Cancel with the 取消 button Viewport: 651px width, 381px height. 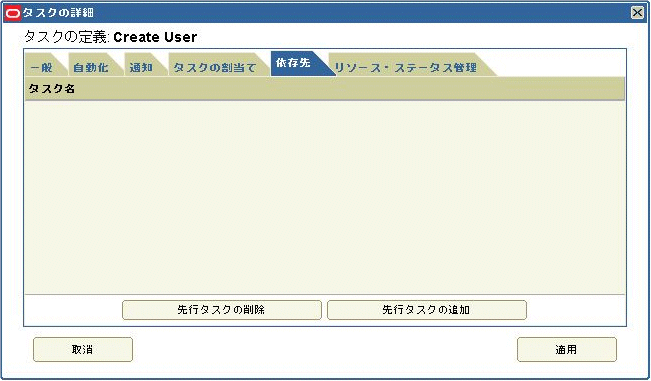tap(83, 349)
